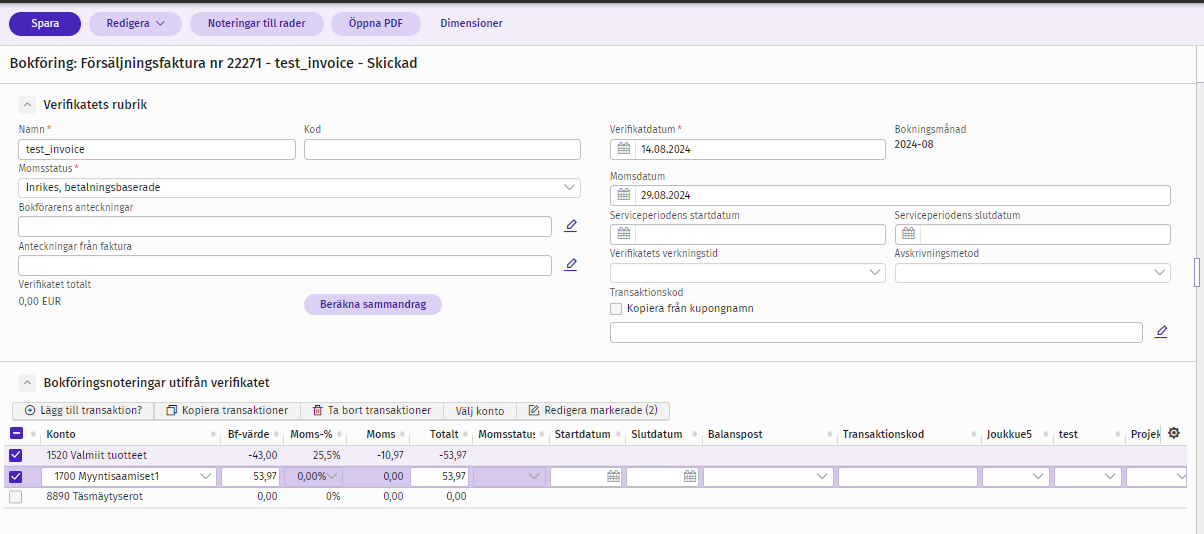Click Bokningsmånad value 2024-08
Viewport: 1204px width, 534px height.
[x=914, y=144]
